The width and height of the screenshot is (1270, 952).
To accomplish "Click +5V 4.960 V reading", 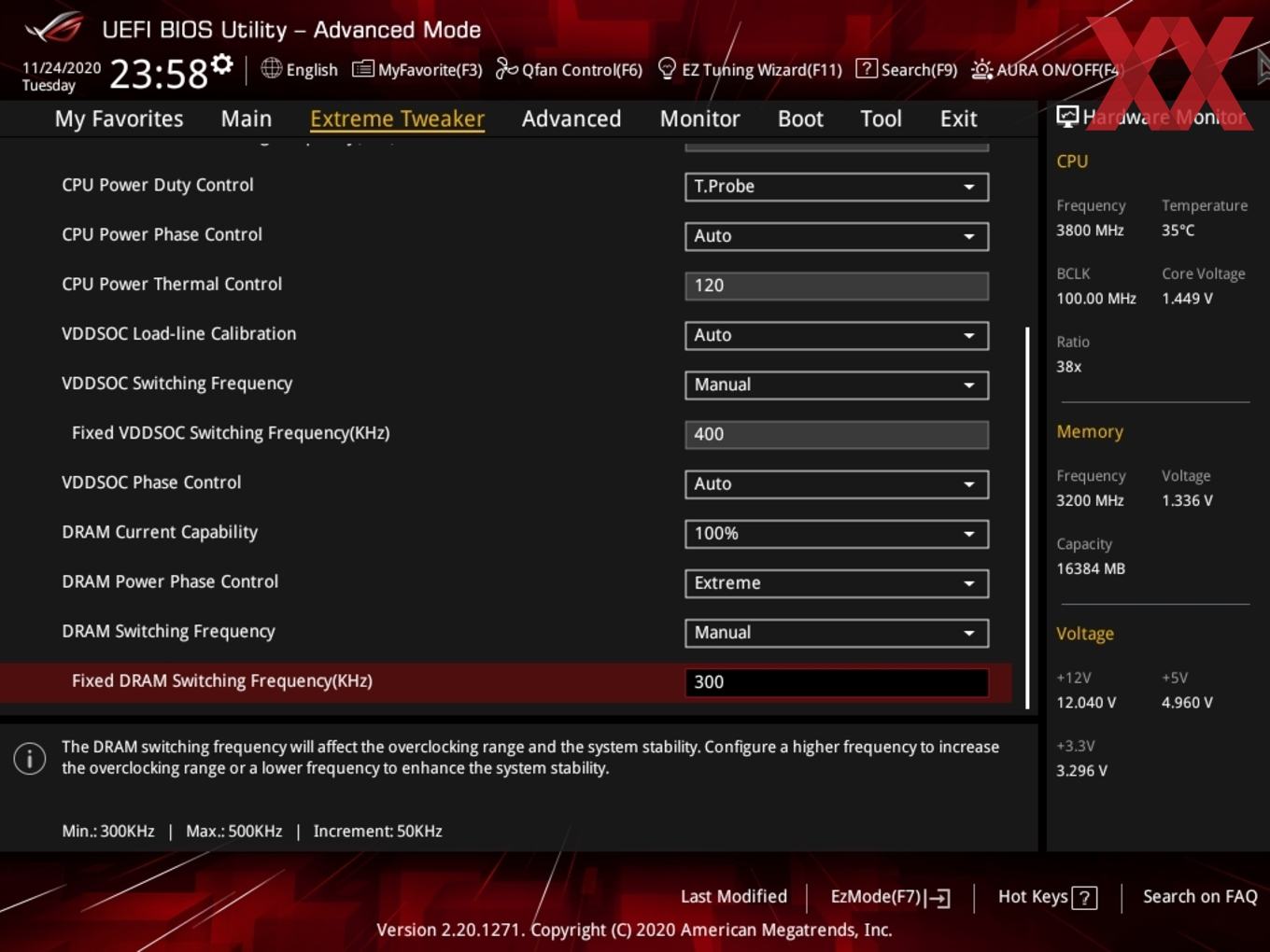I will (1187, 702).
